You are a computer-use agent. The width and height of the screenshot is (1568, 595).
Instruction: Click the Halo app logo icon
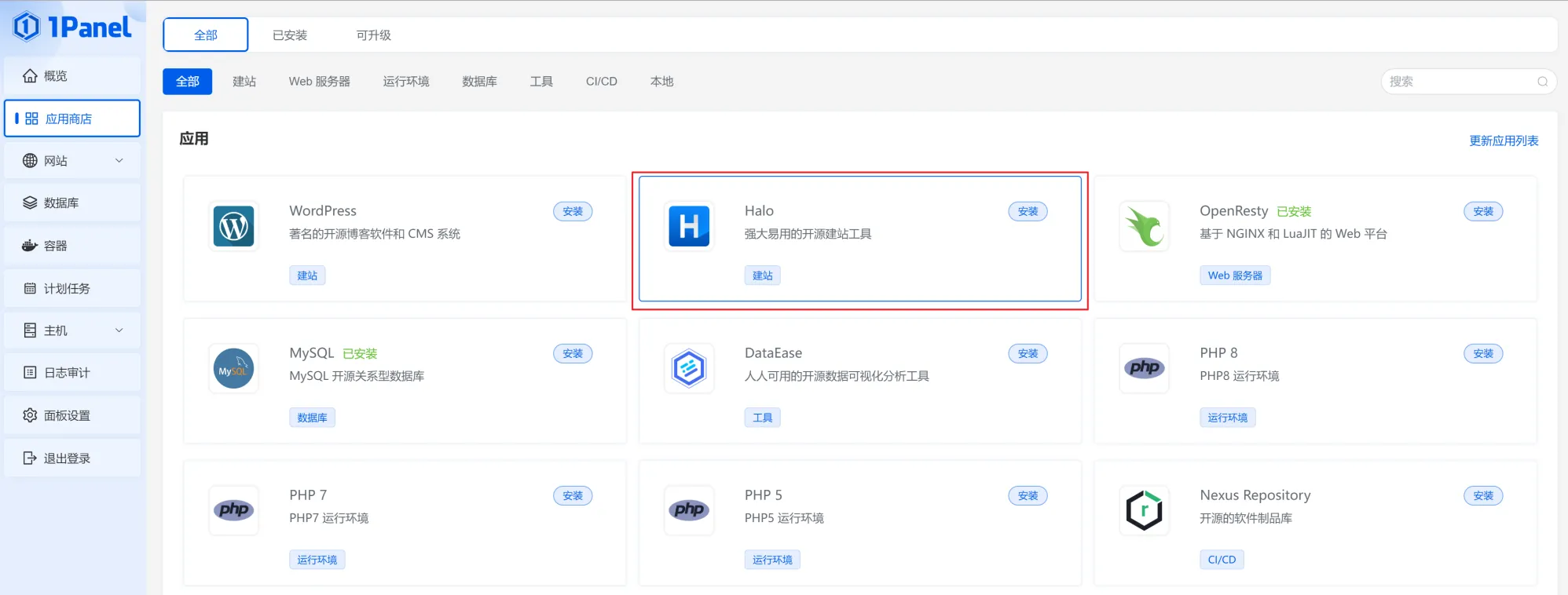689,226
